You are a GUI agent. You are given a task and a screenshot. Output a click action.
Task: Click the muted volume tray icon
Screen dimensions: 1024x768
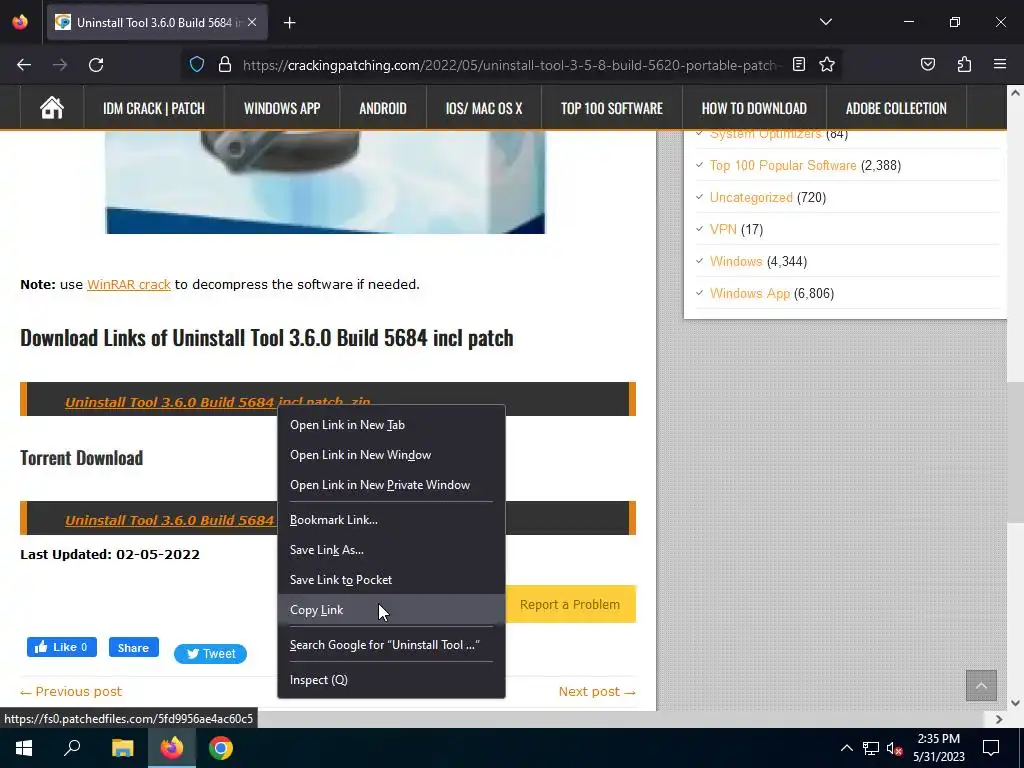pyautogui.click(x=895, y=748)
